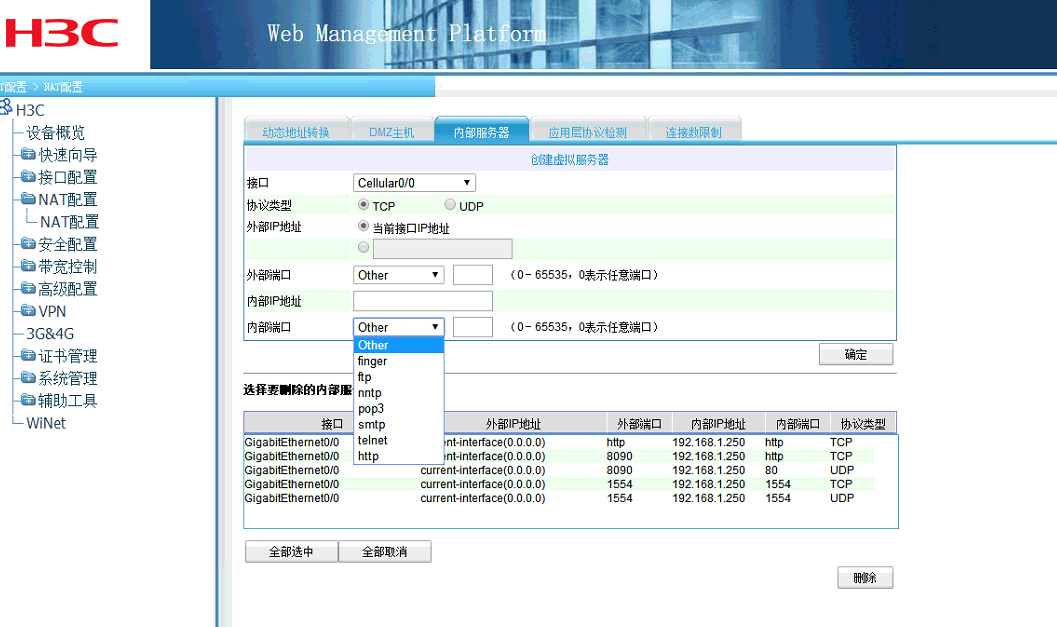Click open folder icon next to NAT配置
The image size is (1057, 627).
pos(28,198)
